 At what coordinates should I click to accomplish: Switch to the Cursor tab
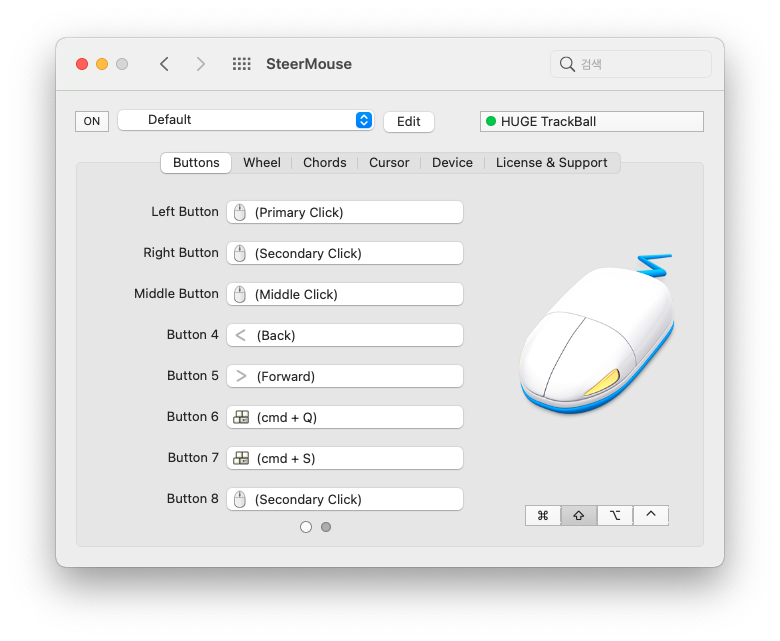389,163
